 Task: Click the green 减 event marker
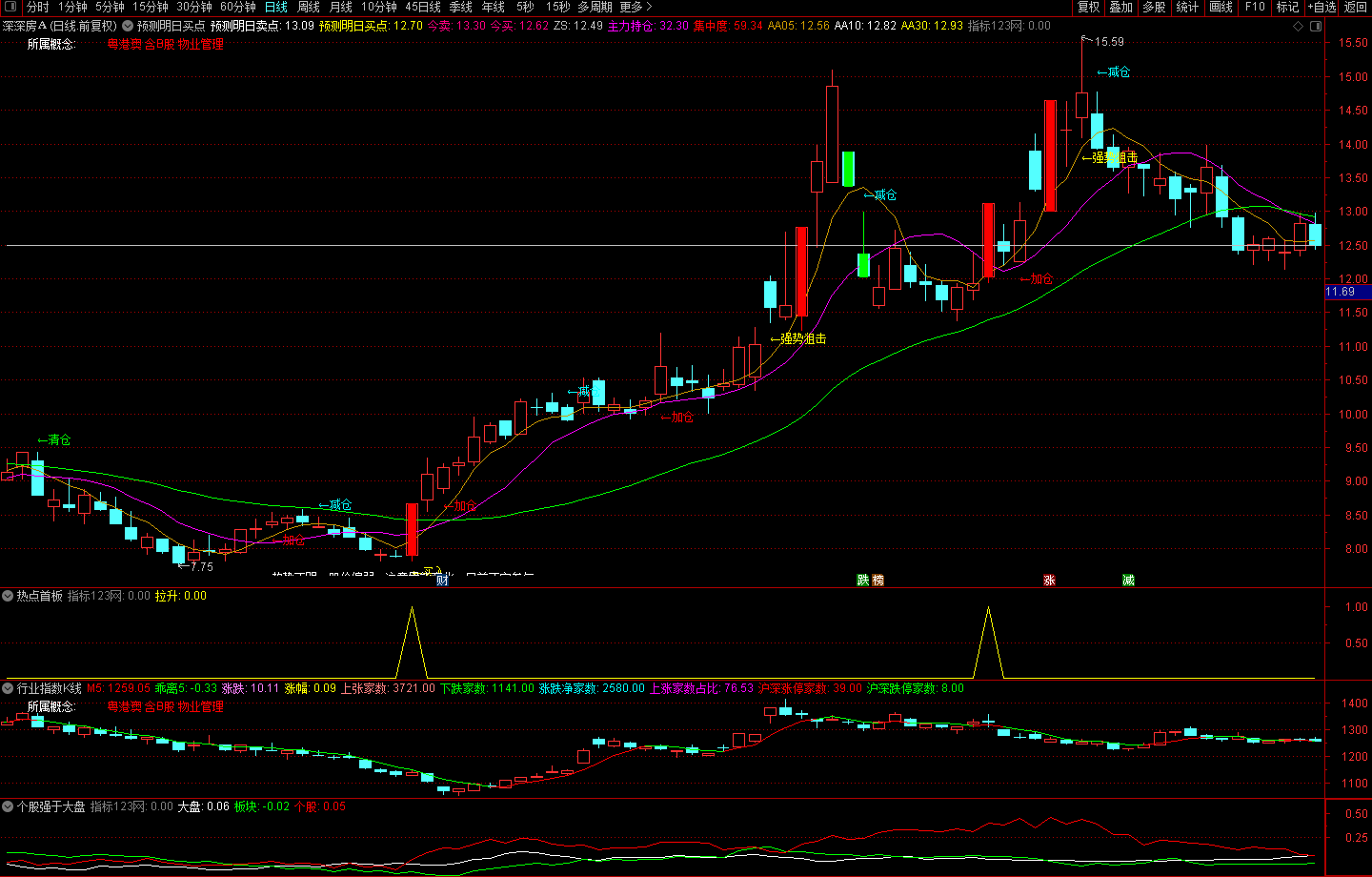click(1128, 580)
